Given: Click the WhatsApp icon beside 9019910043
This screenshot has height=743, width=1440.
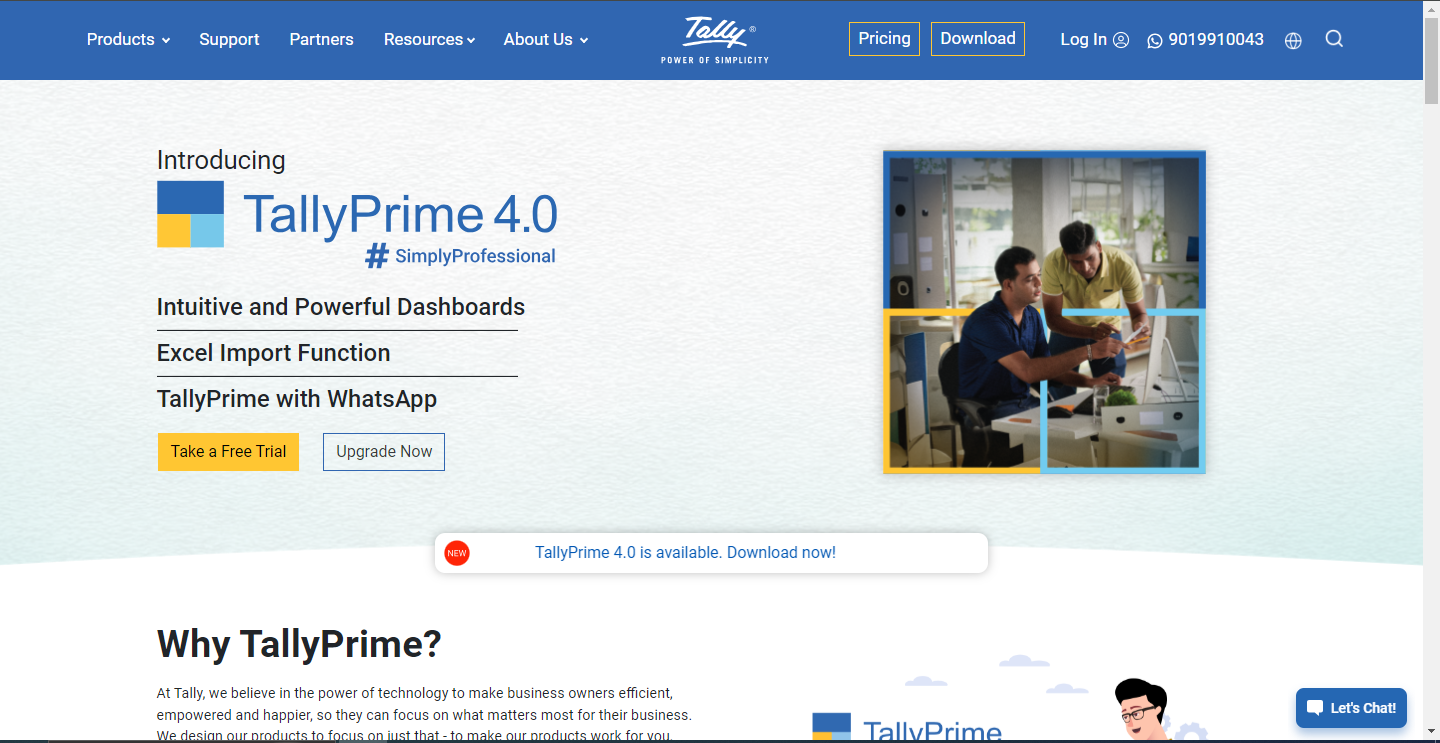Looking at the screenshot, I should [1155, 41].
